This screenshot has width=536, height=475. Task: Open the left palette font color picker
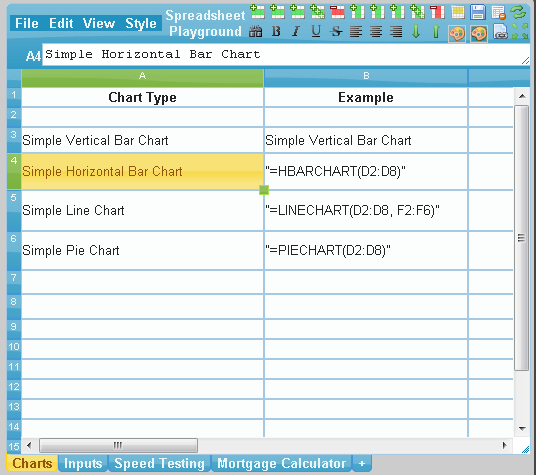457,33
